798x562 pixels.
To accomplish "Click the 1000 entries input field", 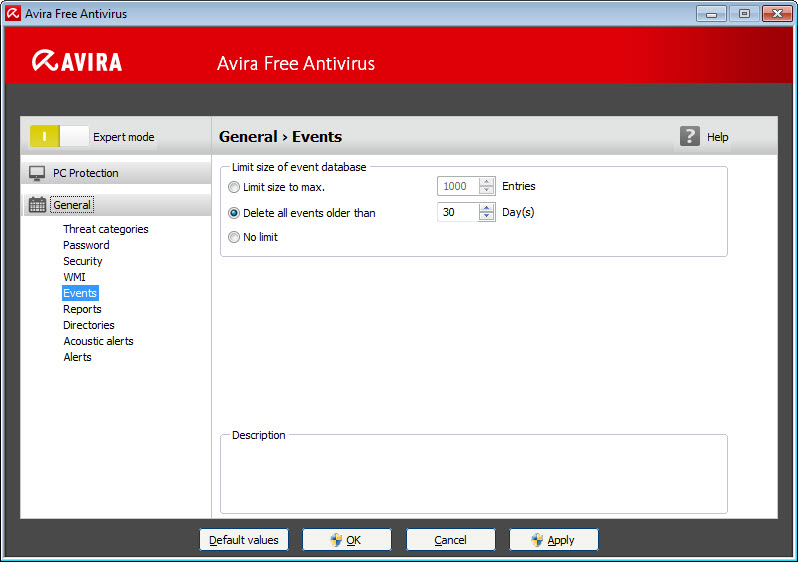I will pyautogui.click(x=458, y=186).
